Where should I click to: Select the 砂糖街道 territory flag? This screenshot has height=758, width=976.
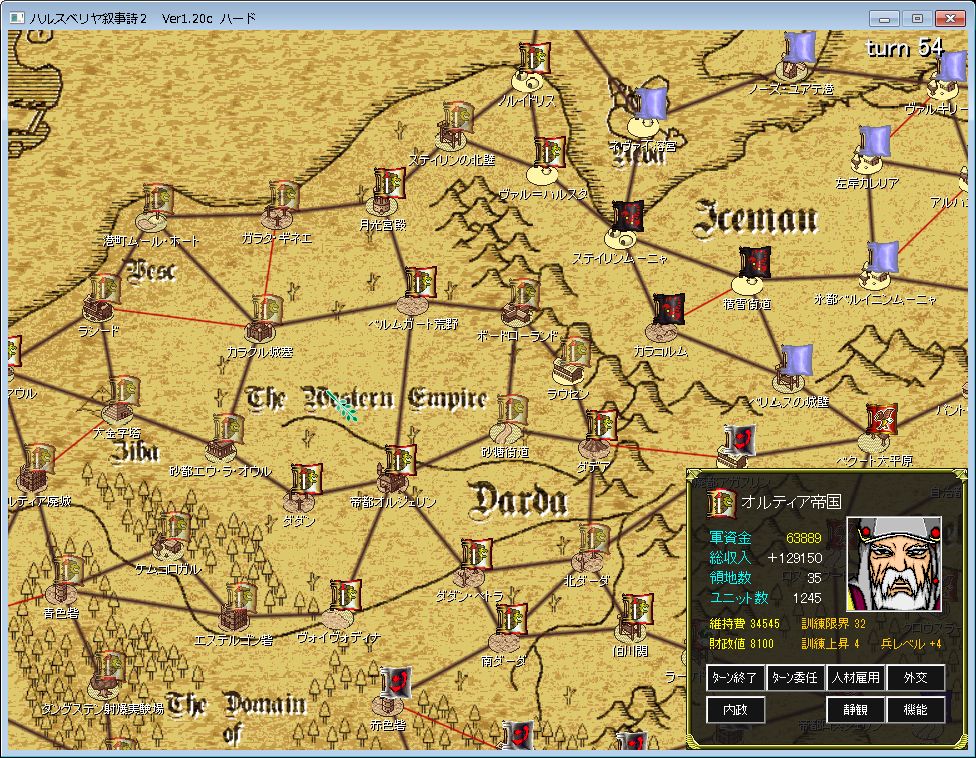[x=512, y=410]
